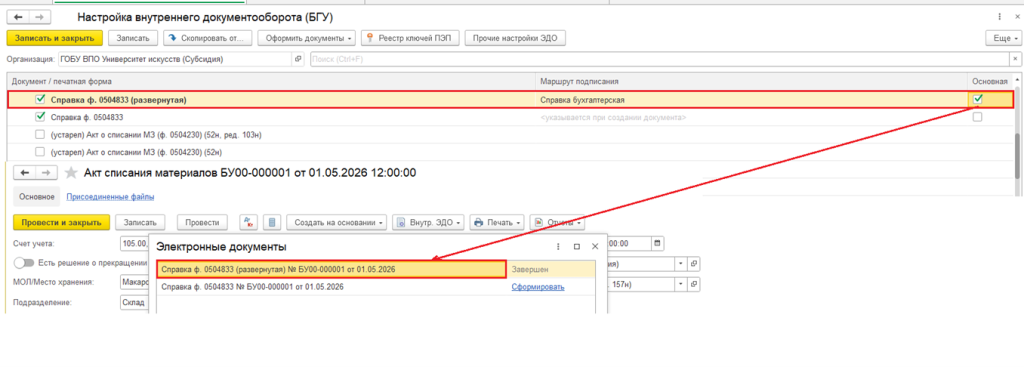Click Провести button

pyautogui.click(x=202, y=223)
